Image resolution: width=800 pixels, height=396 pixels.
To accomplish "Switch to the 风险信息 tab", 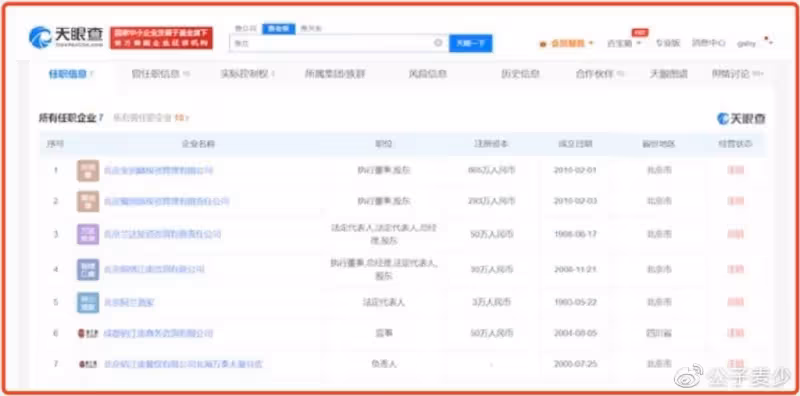I will [x=428, y=74].
